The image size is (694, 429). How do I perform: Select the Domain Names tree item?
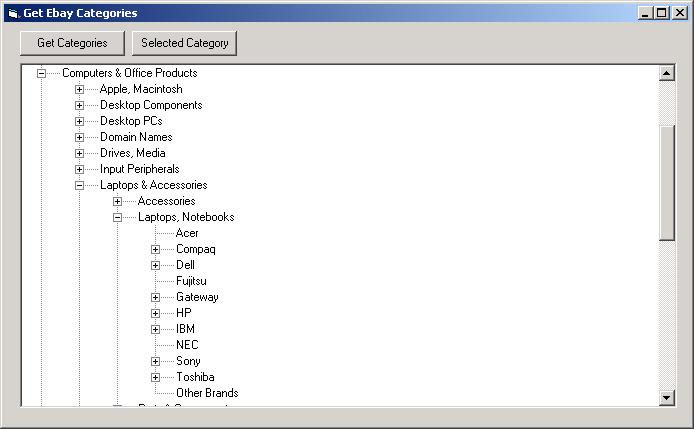(136, 137)
